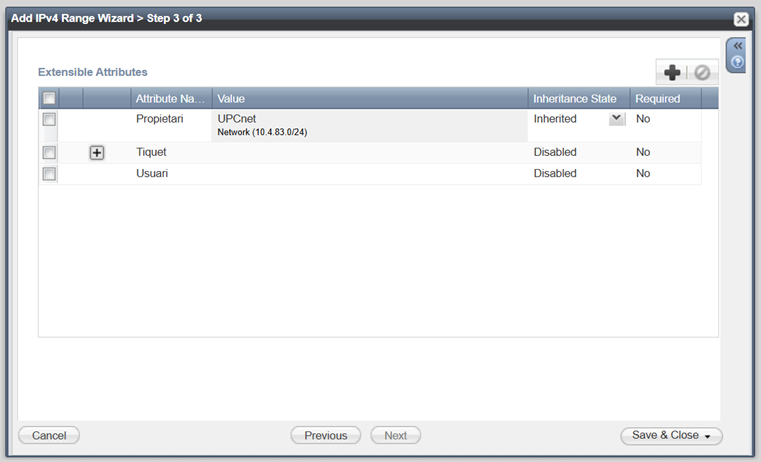Click the Value column header

click(x=370, y=99)
